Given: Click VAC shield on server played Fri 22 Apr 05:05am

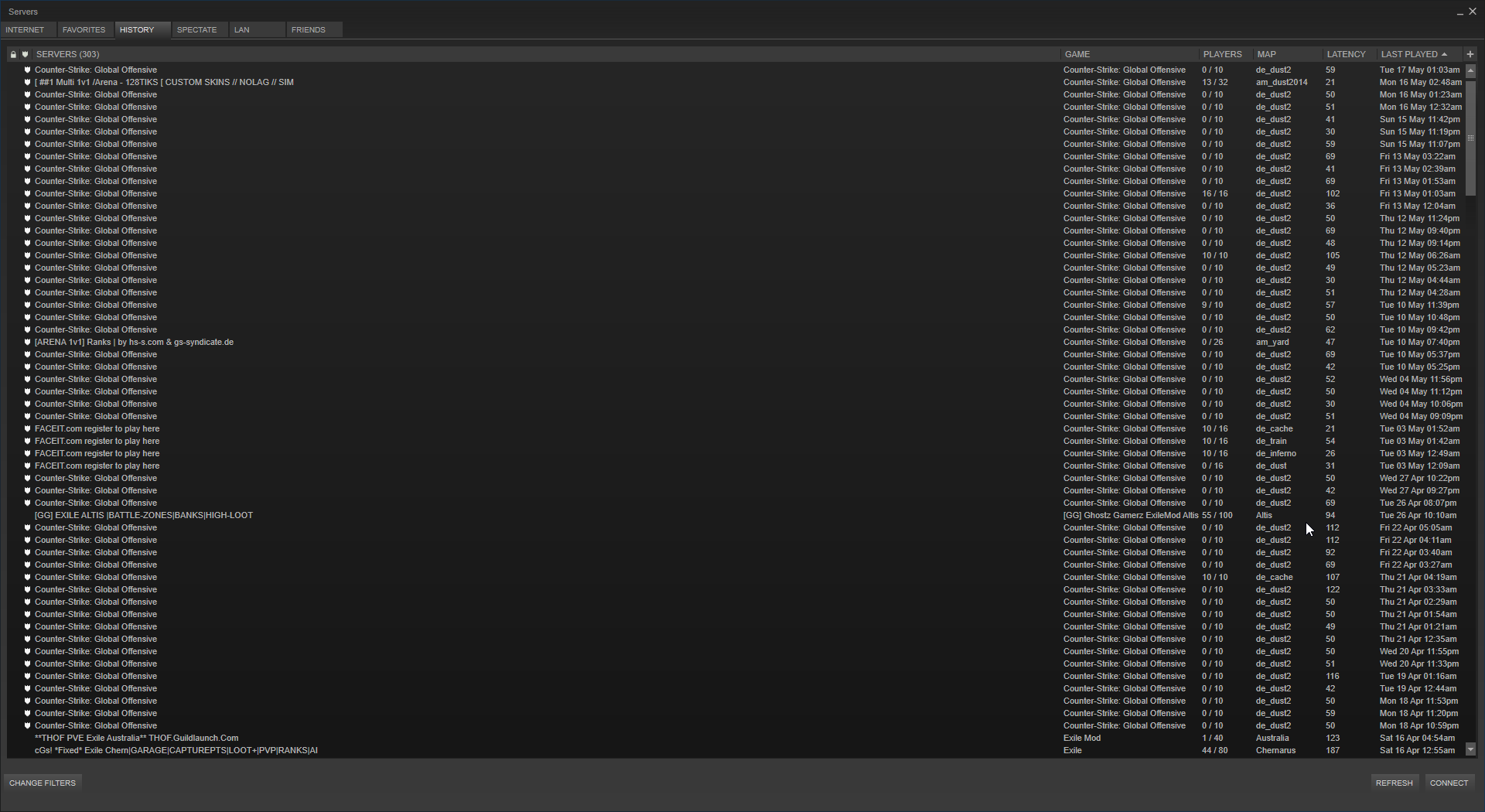Looking at the screenshot, I should tap(27, 527).
